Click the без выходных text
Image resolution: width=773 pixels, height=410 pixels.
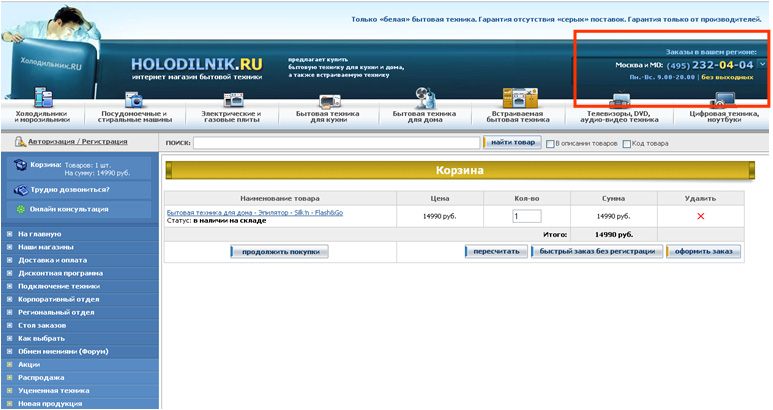coord(727,77)
